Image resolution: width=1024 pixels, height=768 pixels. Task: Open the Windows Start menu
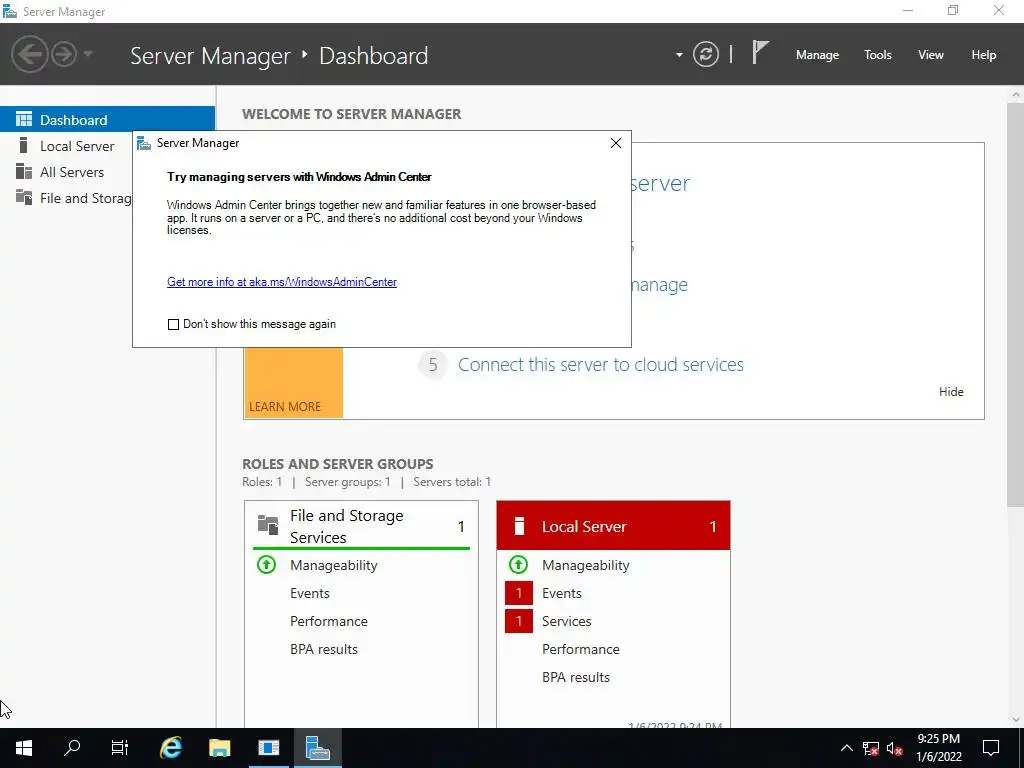pyautogui.click(x=24, y=748)
